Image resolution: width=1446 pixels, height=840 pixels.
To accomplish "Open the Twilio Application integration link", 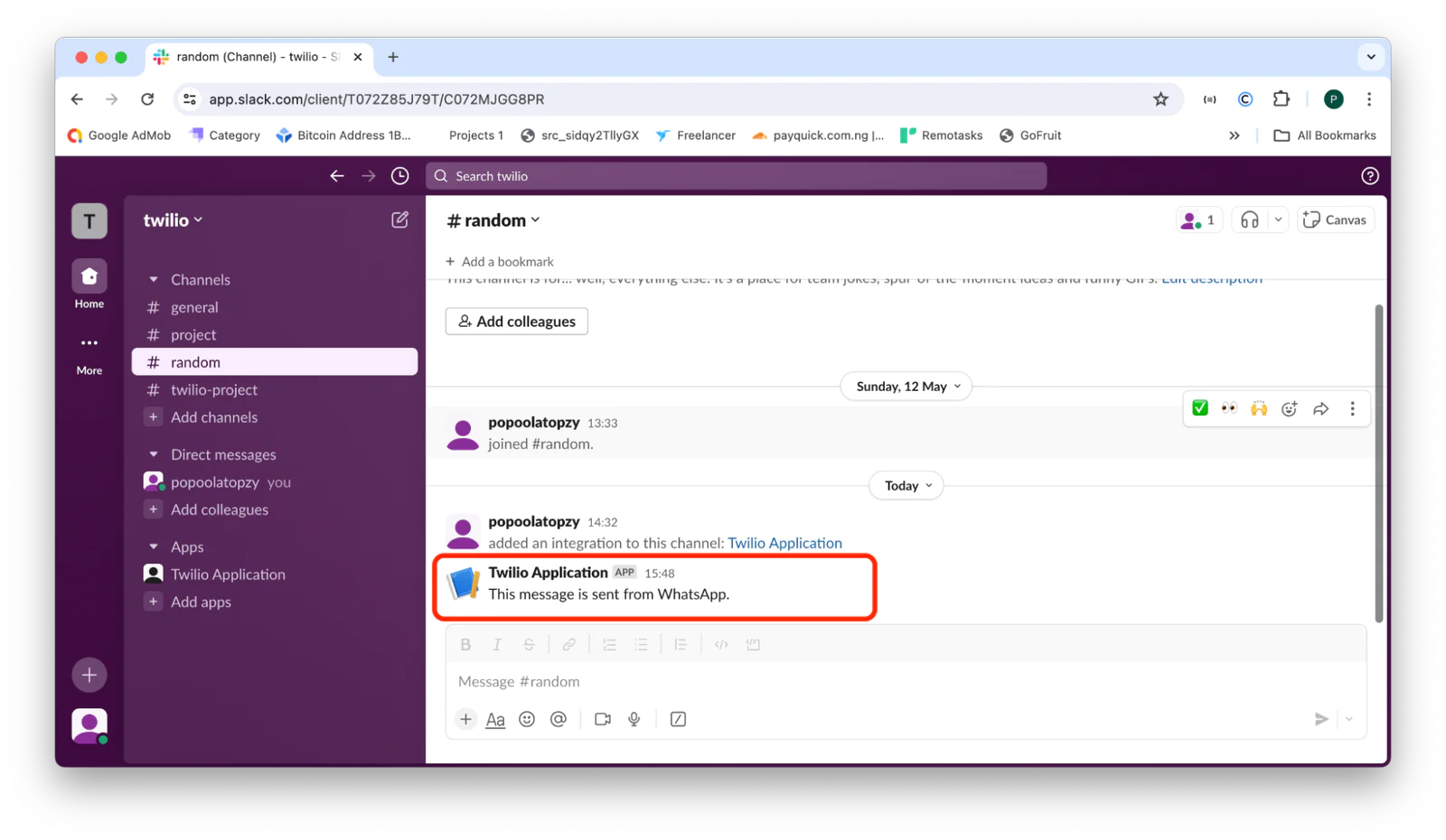I will [784, 543].
